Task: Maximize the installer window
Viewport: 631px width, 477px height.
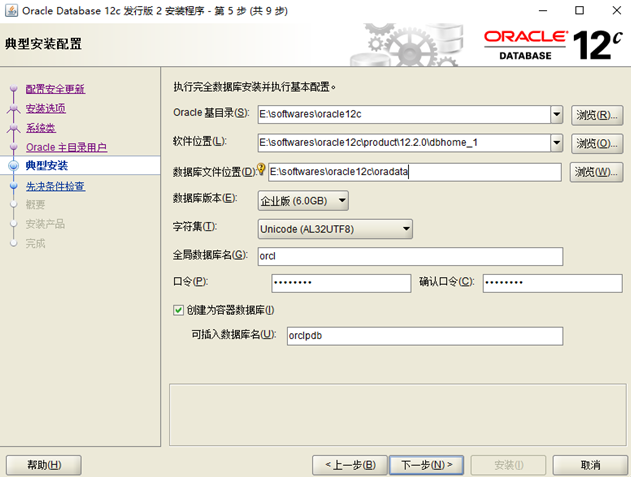Action: pyautogui.click(x=579, y=10)
